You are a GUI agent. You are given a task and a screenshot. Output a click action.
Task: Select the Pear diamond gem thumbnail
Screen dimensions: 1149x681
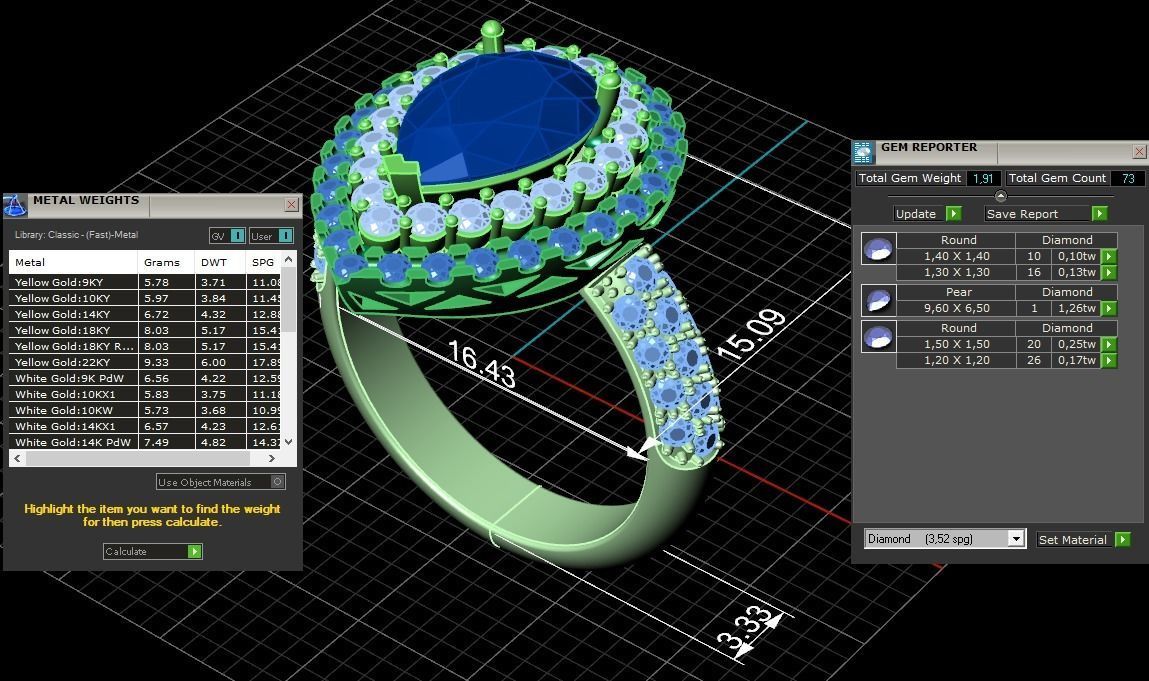coord(878,300)
